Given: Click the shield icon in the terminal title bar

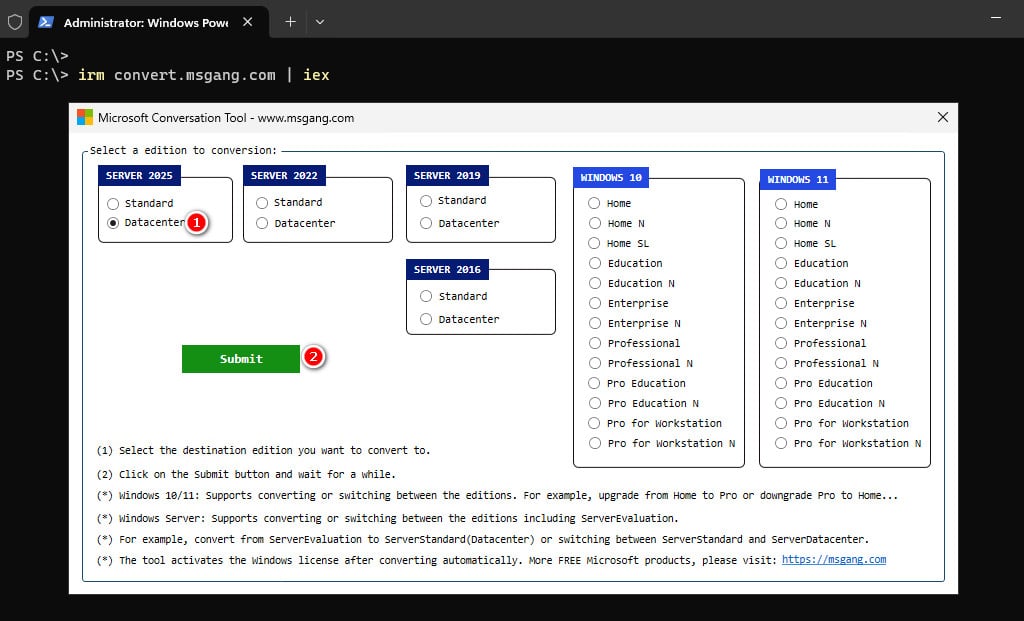Looking at the screenshot, I should pyautogui.click(x=15, y=22).
